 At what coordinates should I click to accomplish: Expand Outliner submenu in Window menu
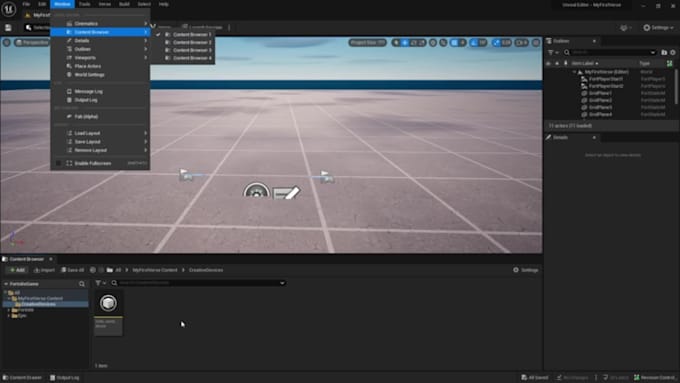point(100,49)
